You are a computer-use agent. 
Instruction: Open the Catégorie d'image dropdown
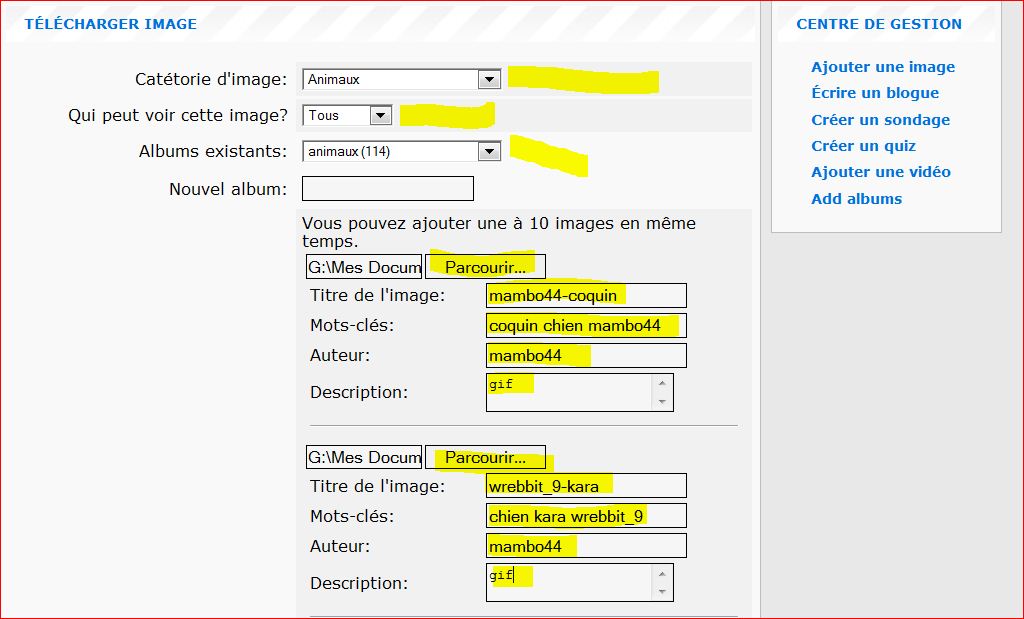pos(400,79)
